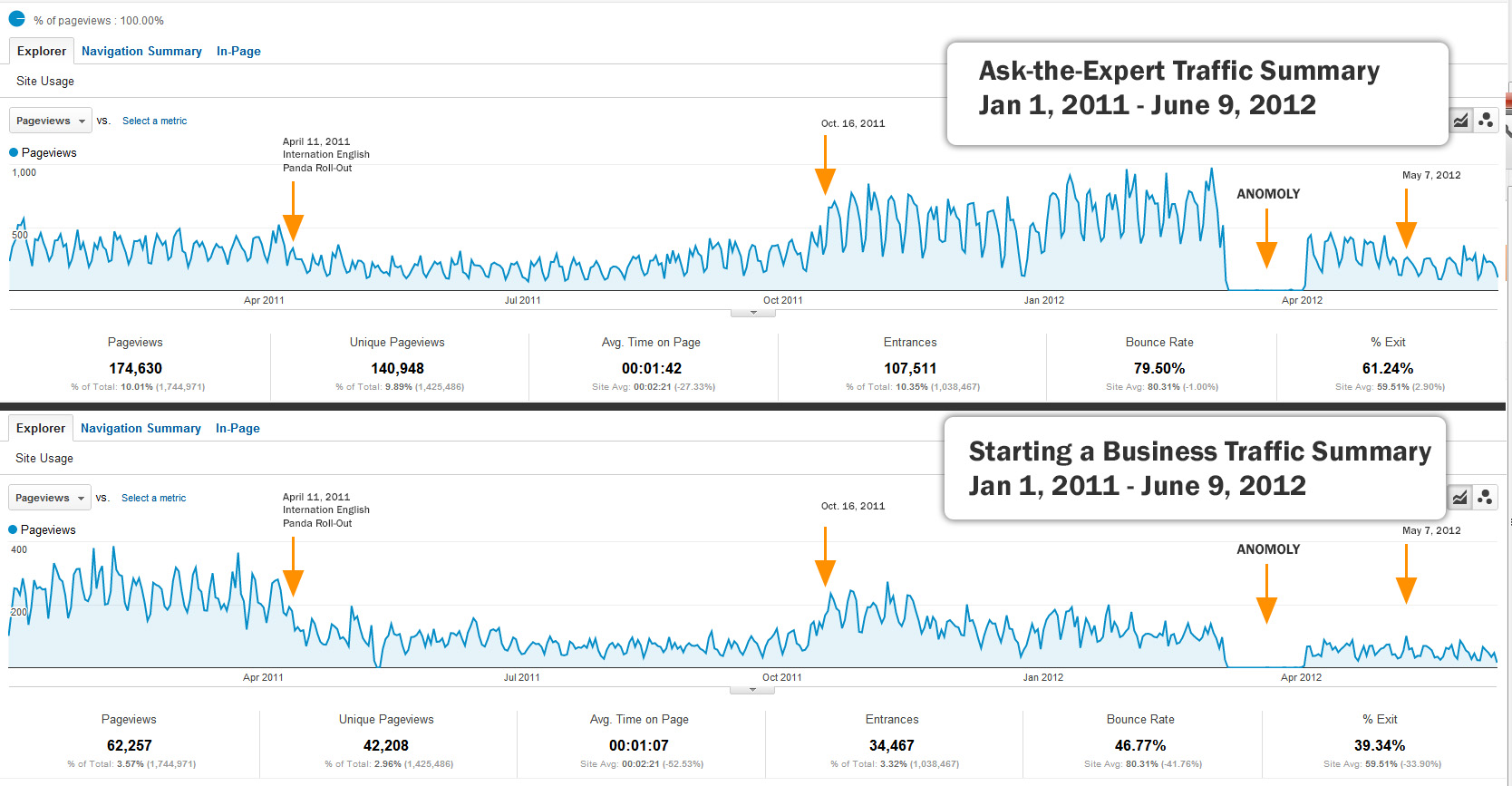
Task: Click bottom chart Pageviews legend dot
Action: [x=13, y=529]
